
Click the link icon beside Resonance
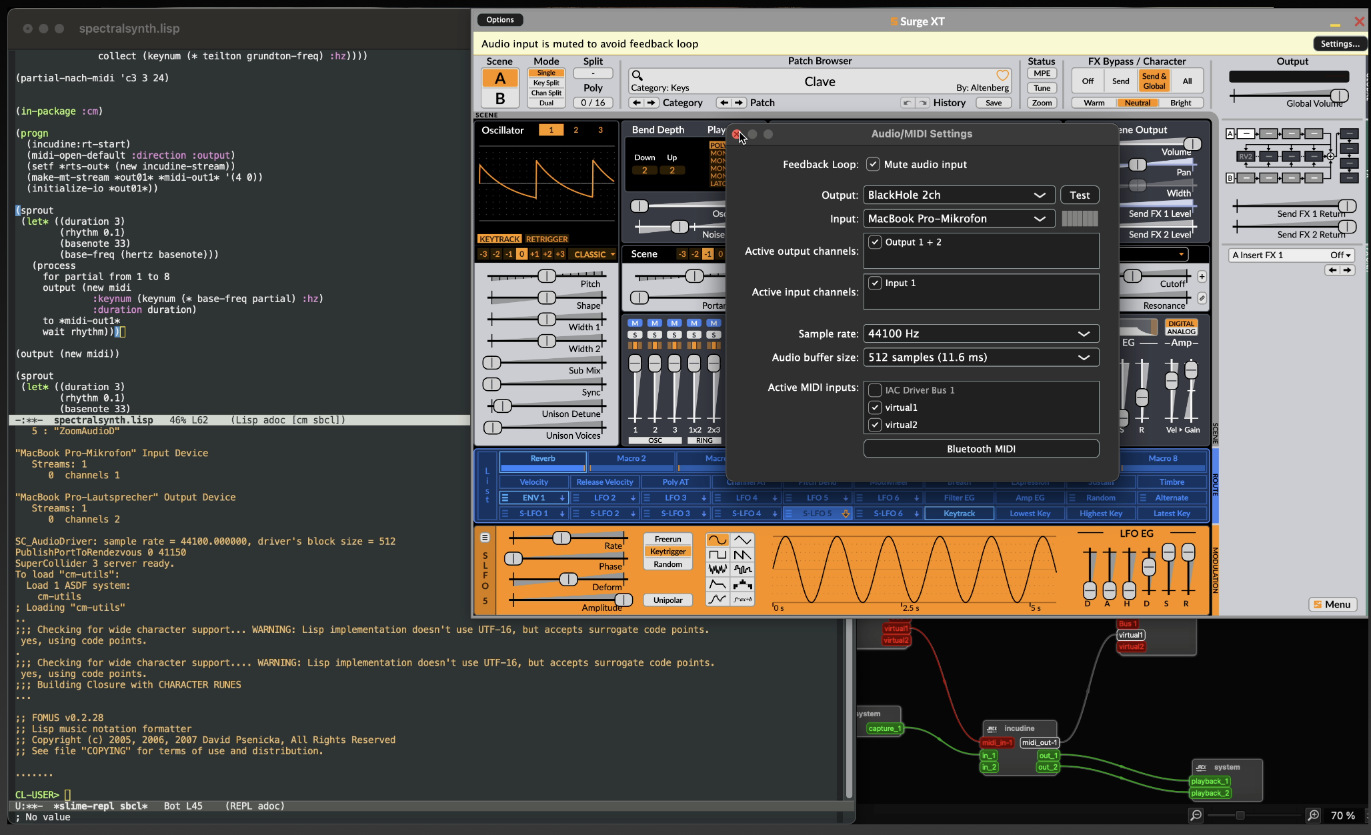1202,298
